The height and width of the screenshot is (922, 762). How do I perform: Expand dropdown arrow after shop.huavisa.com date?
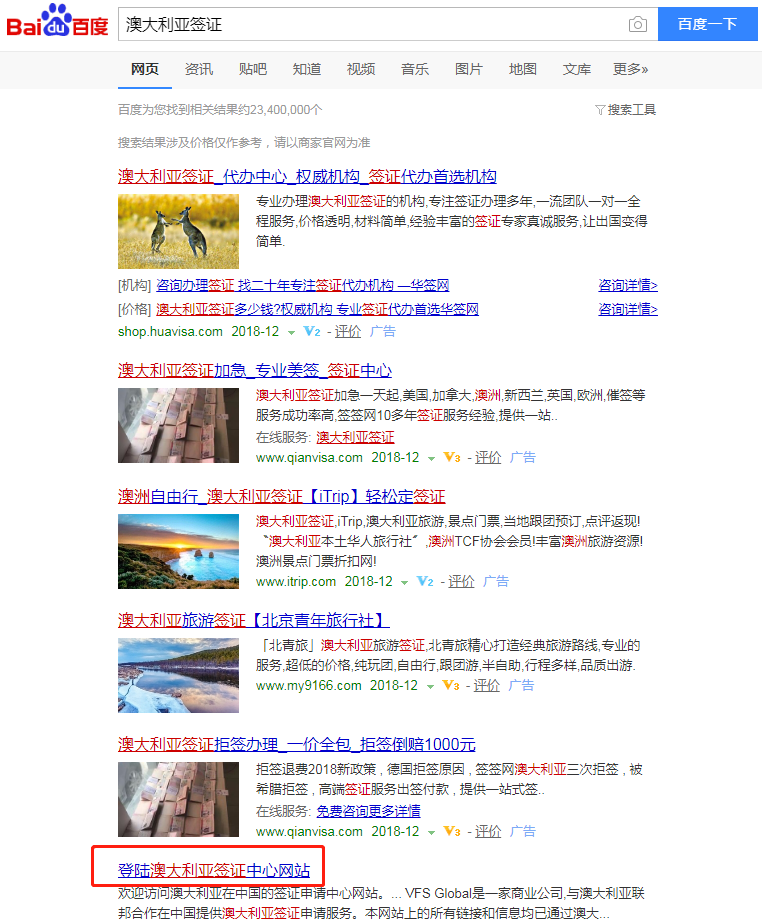click(x=291, y=333)
